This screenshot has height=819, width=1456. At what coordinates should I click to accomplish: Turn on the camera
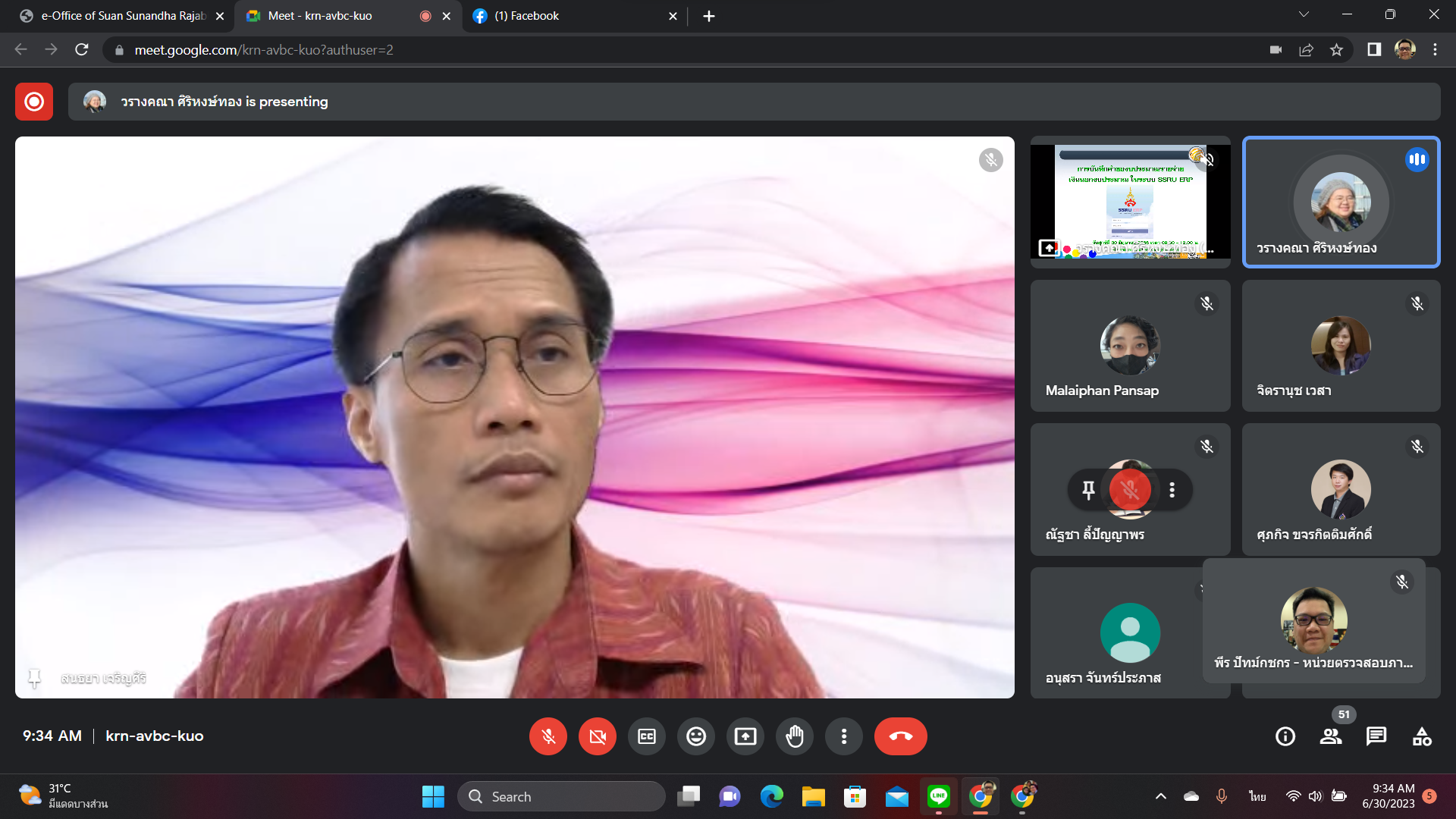pos(598,736)
